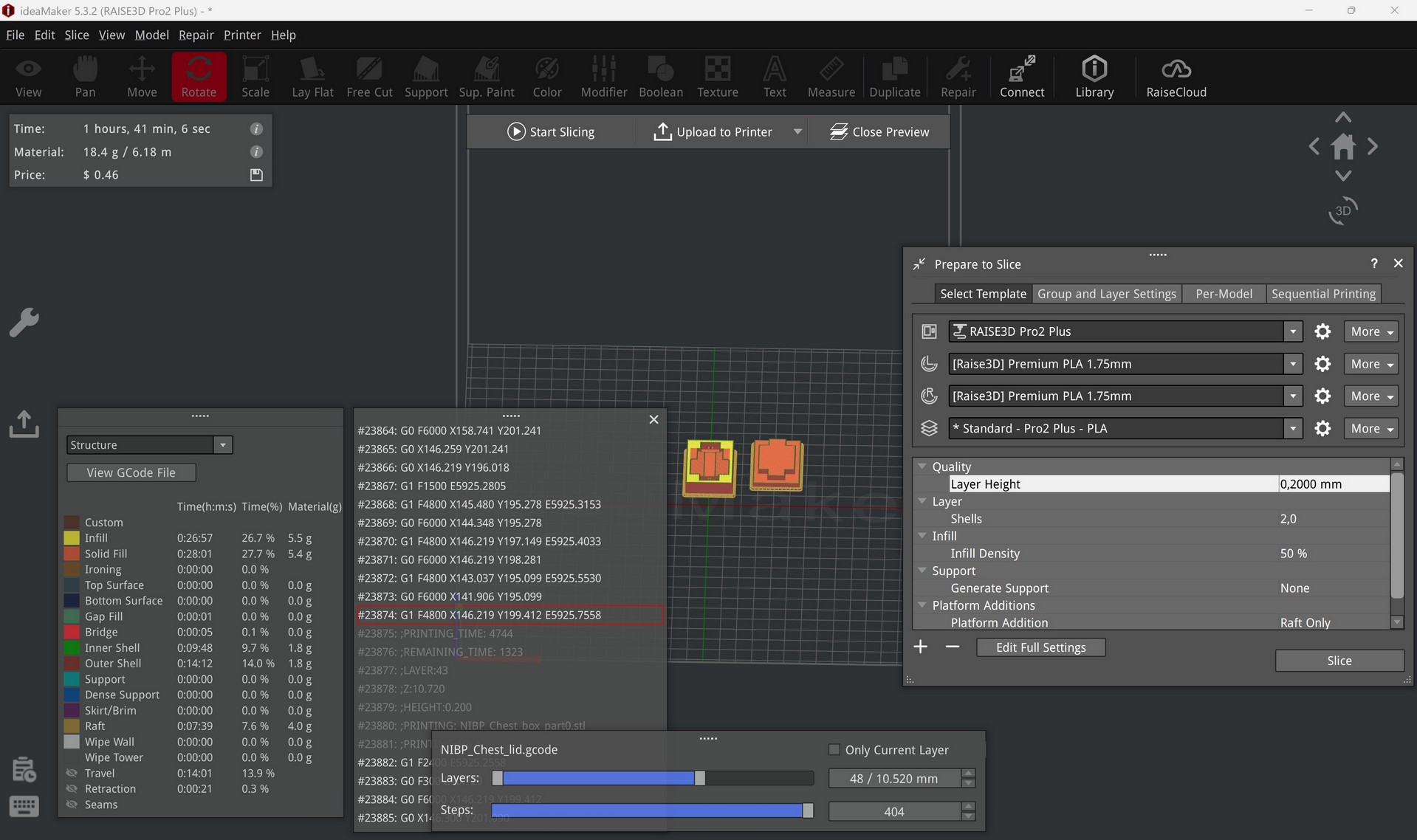The width and height of the screenshot is (1417, 840).
Task: Reset camera with the home view icon
Action: coord(1343,146)
